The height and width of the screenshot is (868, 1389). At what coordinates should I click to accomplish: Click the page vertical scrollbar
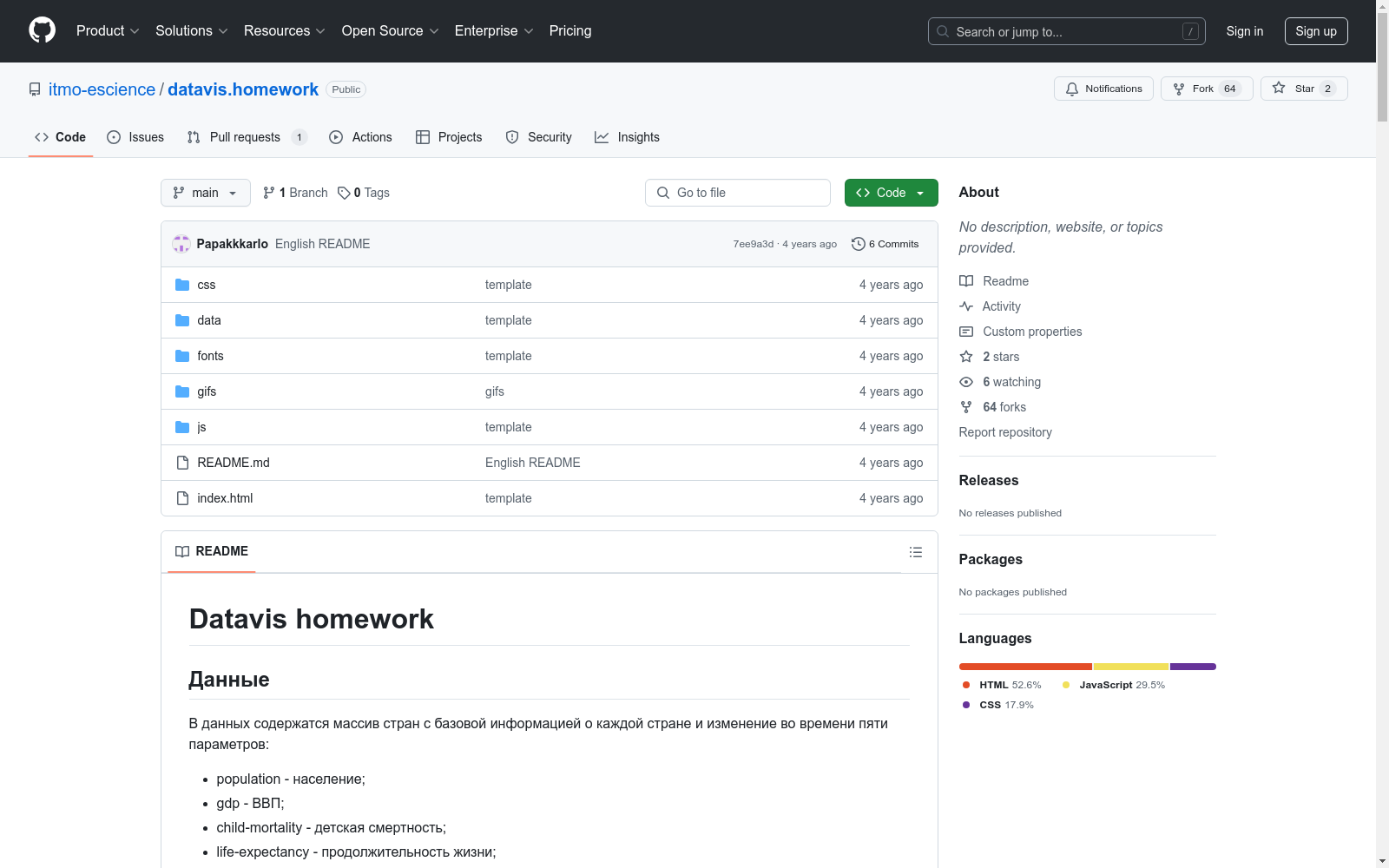pyautogui.click(x=1382, y=434)
